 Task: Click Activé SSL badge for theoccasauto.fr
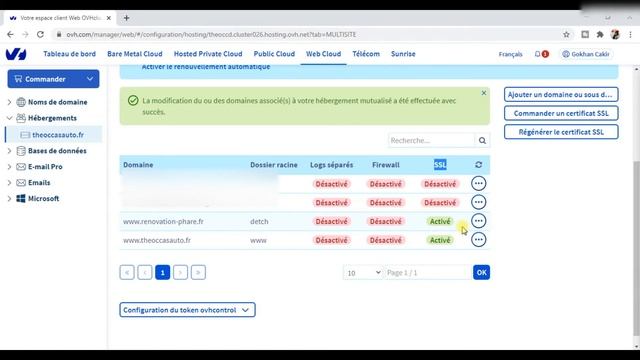440,240
